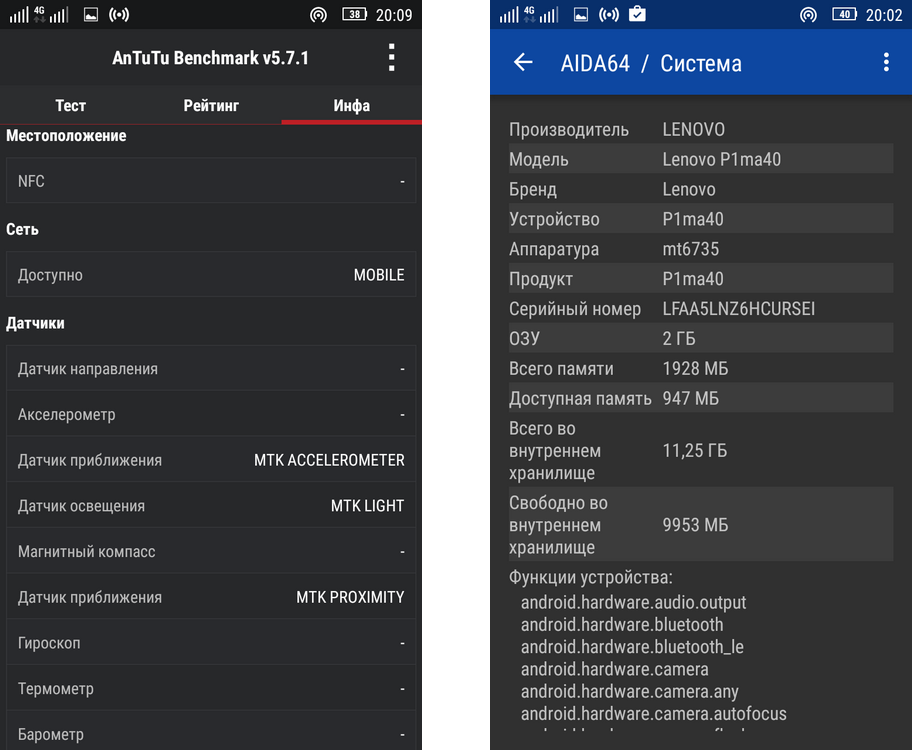
Task: Tap the hotspot broadcast icon in AnTuTu status bar
Action: 119,15
